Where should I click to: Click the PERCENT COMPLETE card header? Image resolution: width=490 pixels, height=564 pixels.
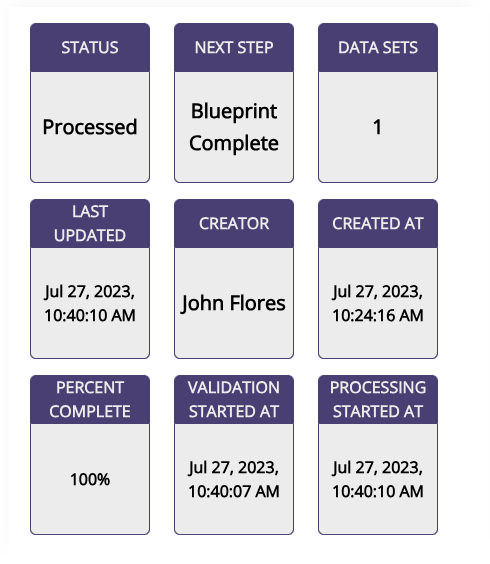pyautogui.click(x=90, y=400)
